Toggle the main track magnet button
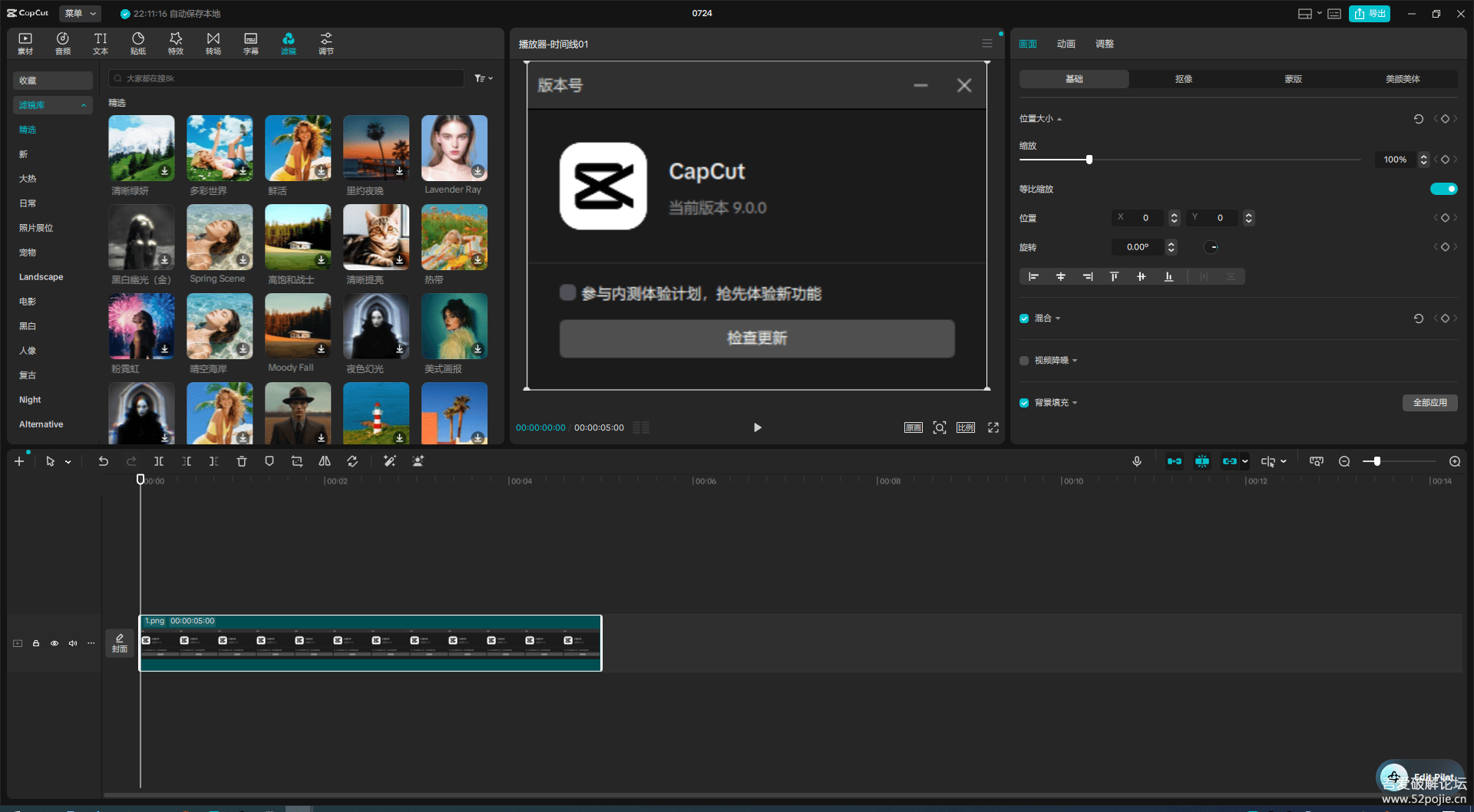The image size is (1474, 812). (1175, 461)
